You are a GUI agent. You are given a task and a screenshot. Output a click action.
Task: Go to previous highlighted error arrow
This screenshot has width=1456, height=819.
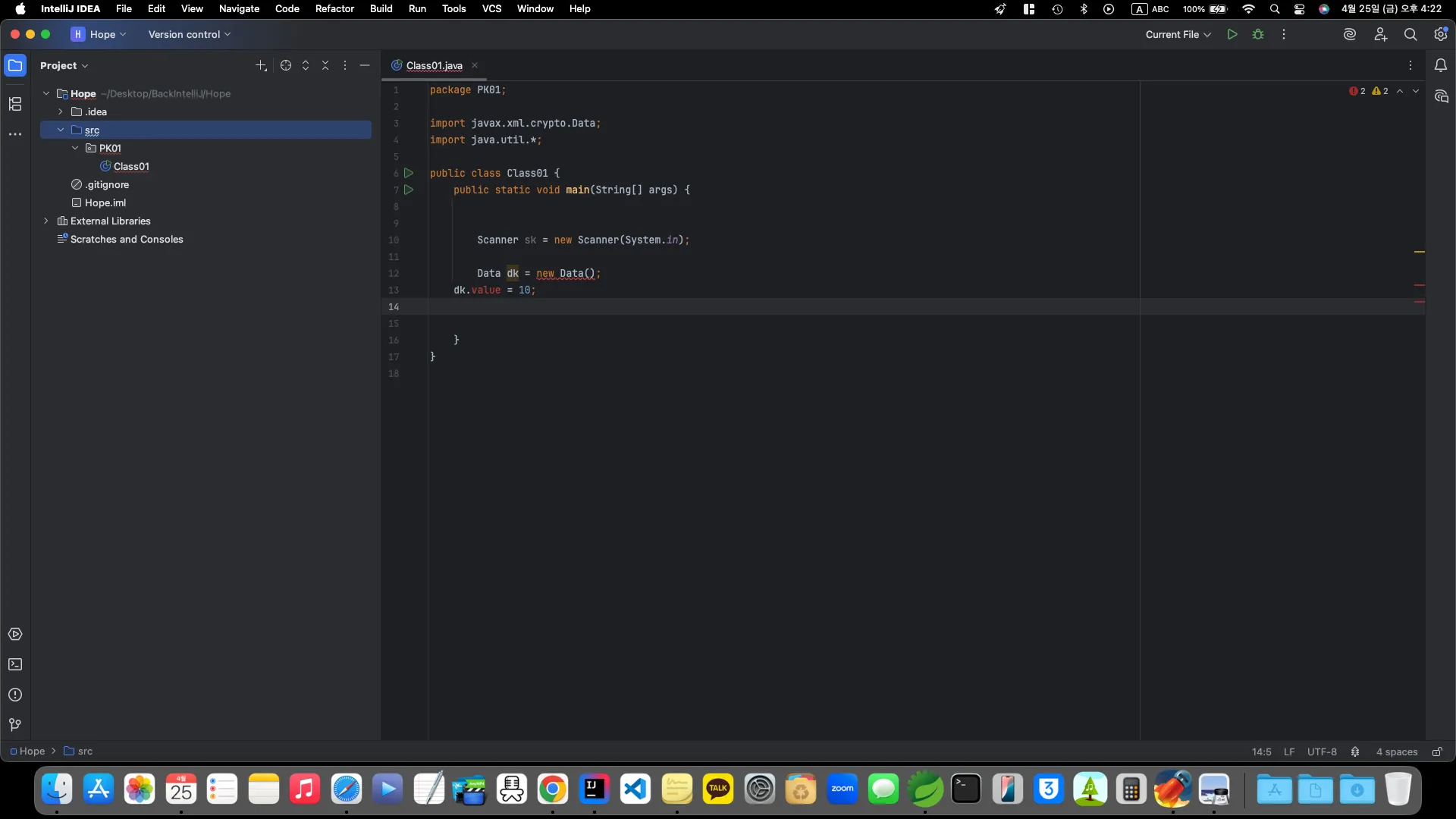(1400, 91)
